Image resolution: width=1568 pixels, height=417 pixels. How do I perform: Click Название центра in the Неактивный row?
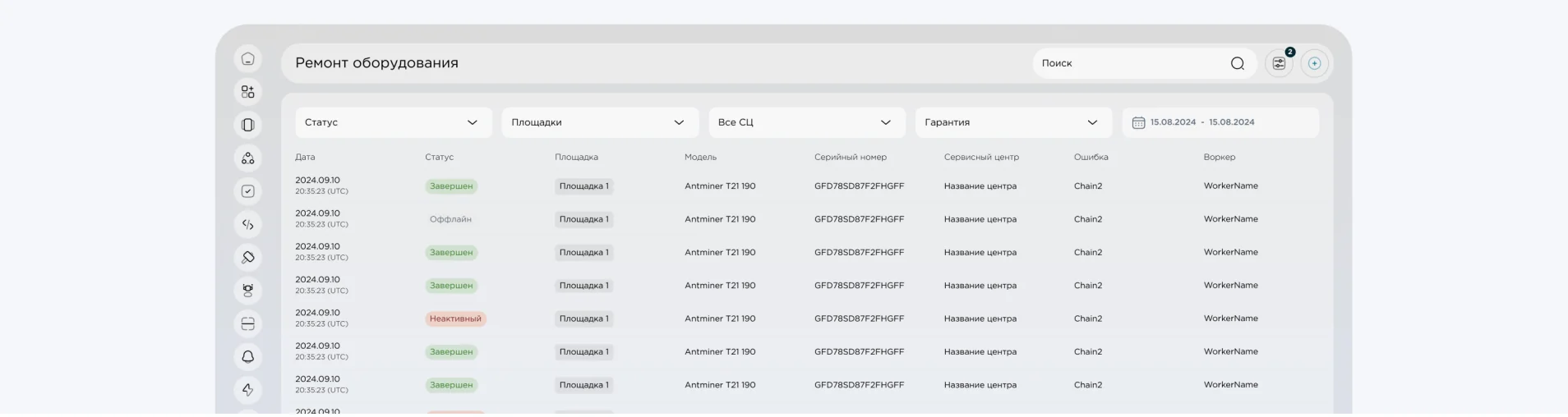coord(980,318)
